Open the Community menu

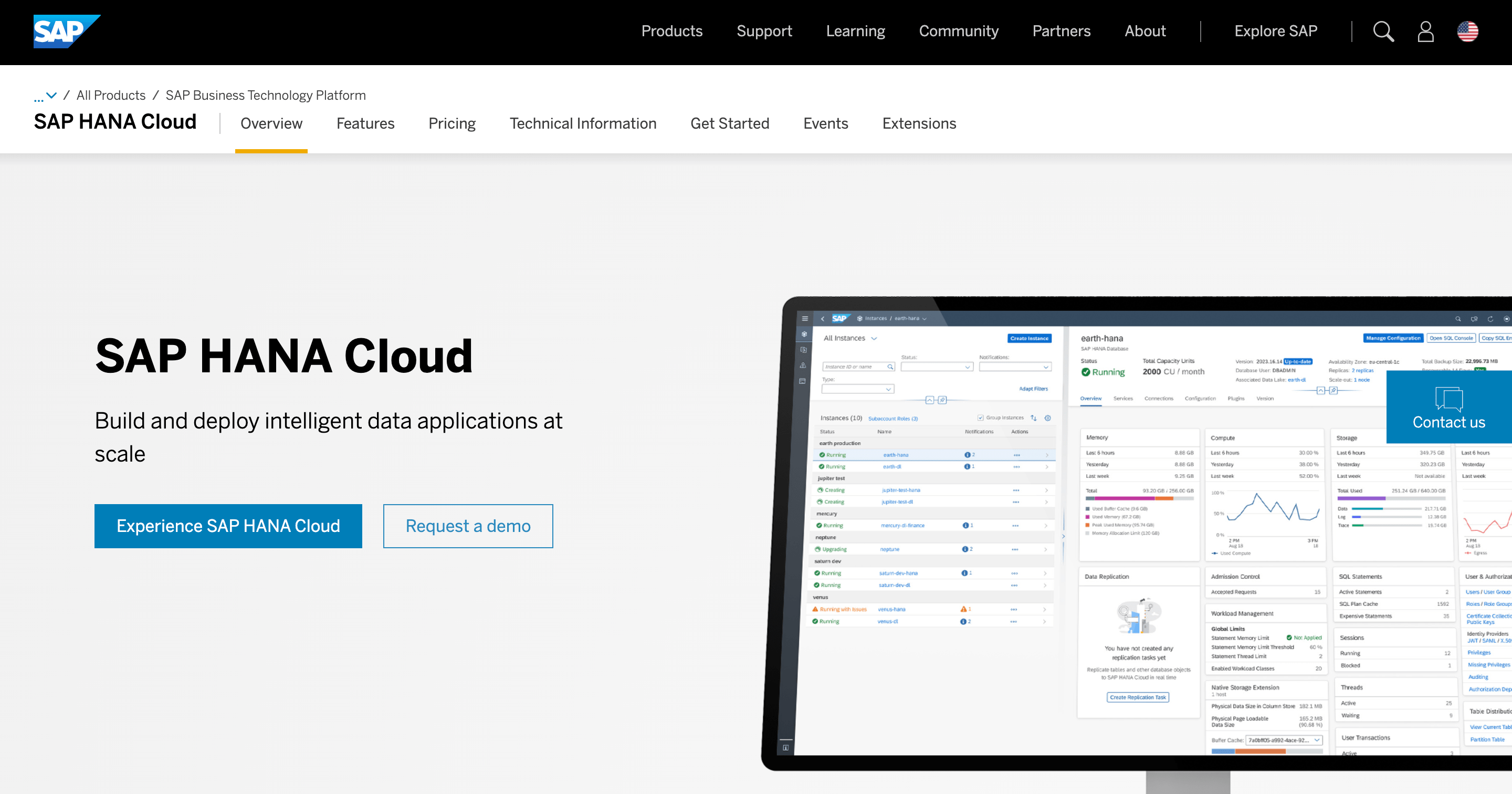click(959, 31)
